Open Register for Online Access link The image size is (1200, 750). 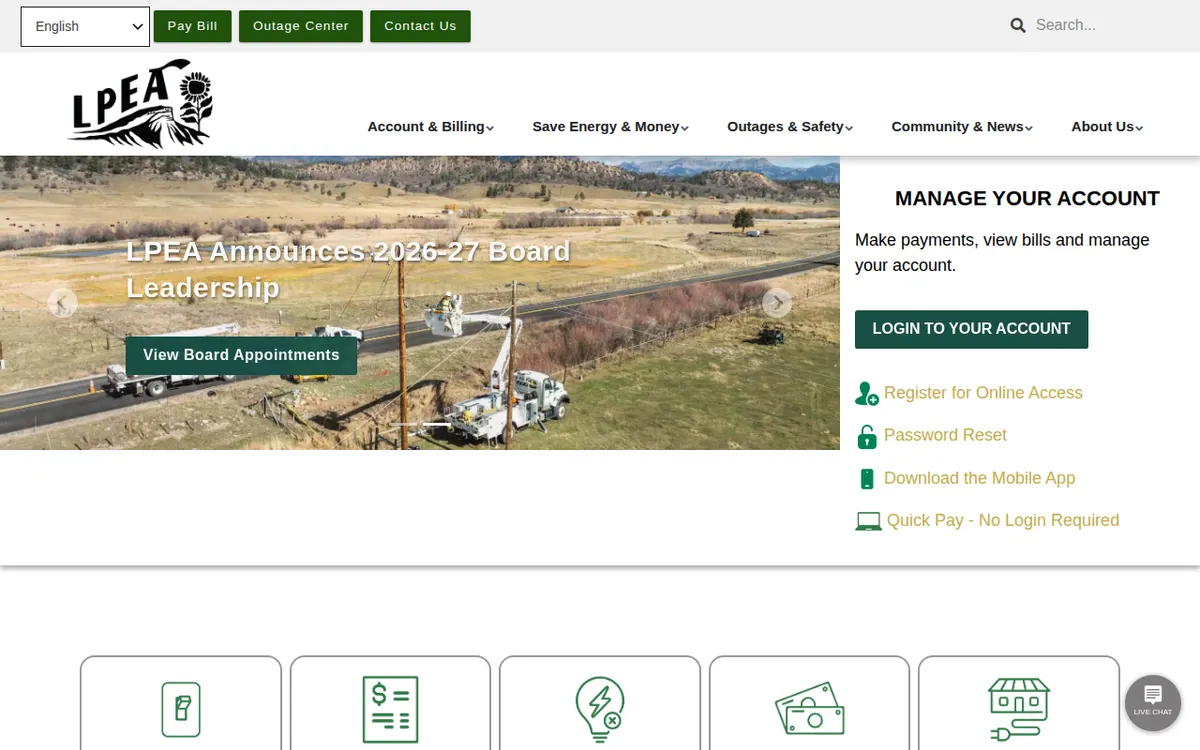pyautogui.click(x=983, y=393)
